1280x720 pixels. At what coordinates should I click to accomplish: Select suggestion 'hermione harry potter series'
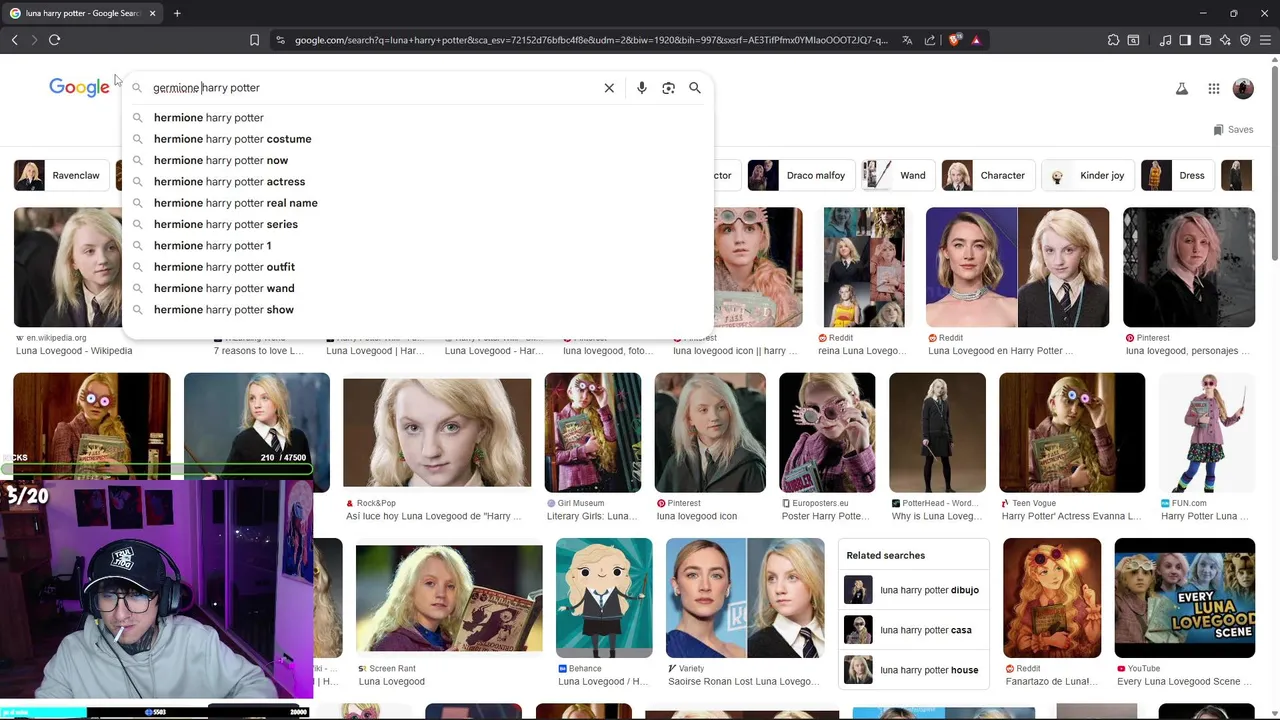coord(418,224)
